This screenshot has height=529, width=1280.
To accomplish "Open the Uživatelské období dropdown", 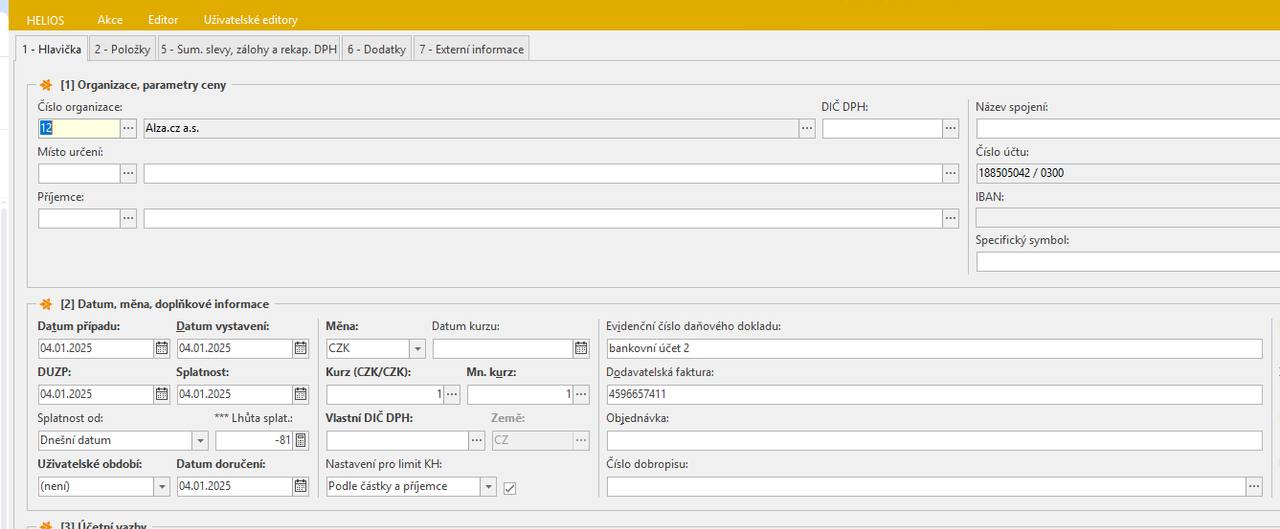I will click(162, 487).
